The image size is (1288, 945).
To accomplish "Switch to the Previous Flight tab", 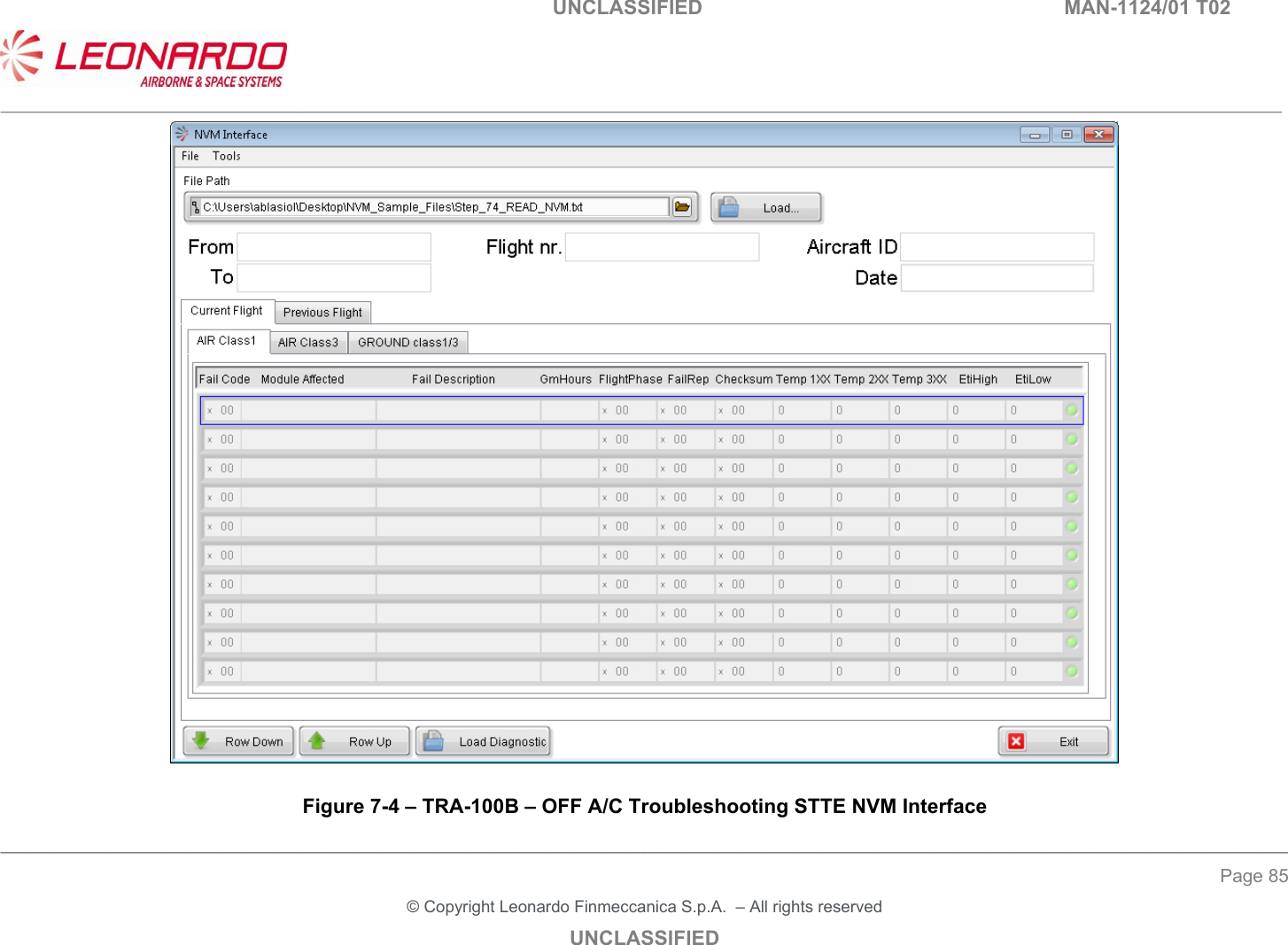I will (322, 313).
